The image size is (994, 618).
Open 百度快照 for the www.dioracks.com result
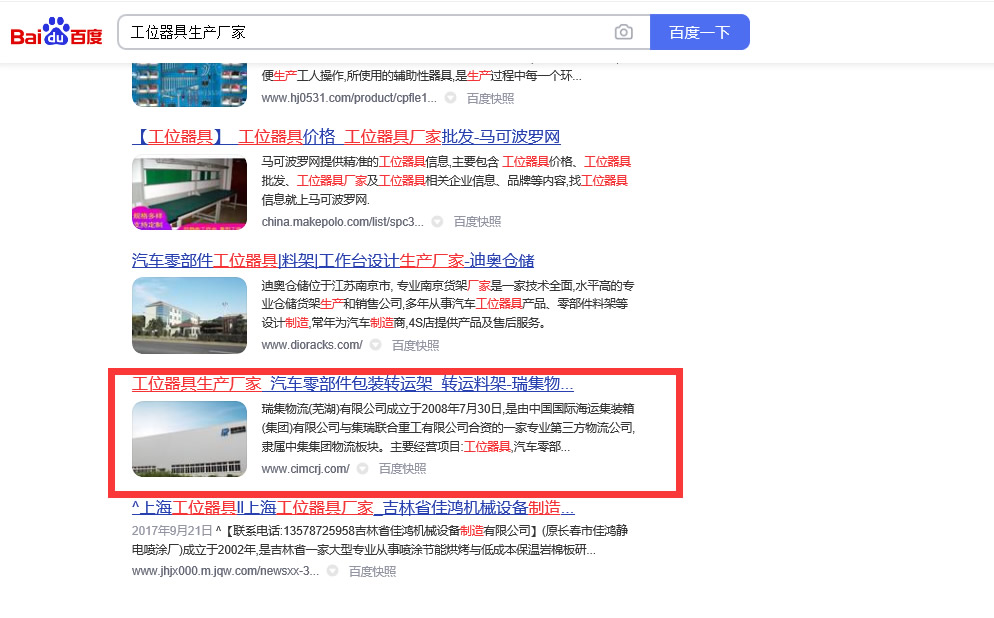[x=415, y=345]
